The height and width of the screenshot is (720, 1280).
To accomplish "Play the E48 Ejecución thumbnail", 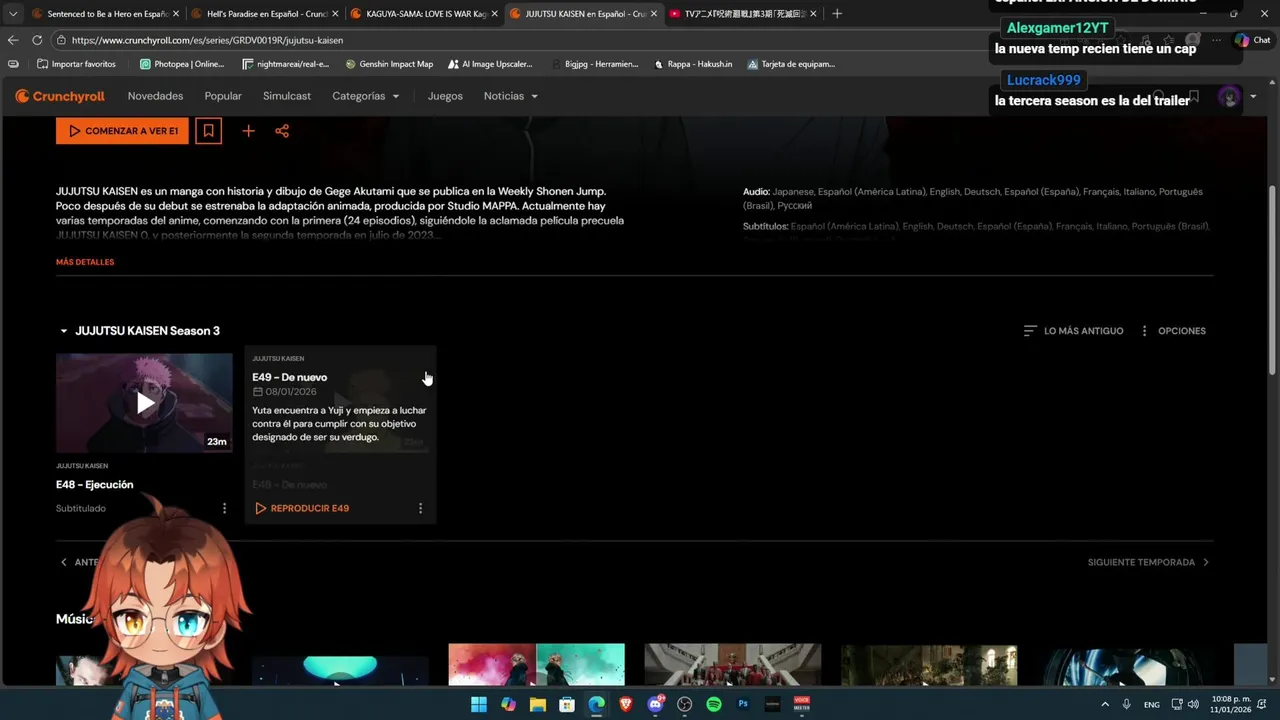I will coord(144,403).
